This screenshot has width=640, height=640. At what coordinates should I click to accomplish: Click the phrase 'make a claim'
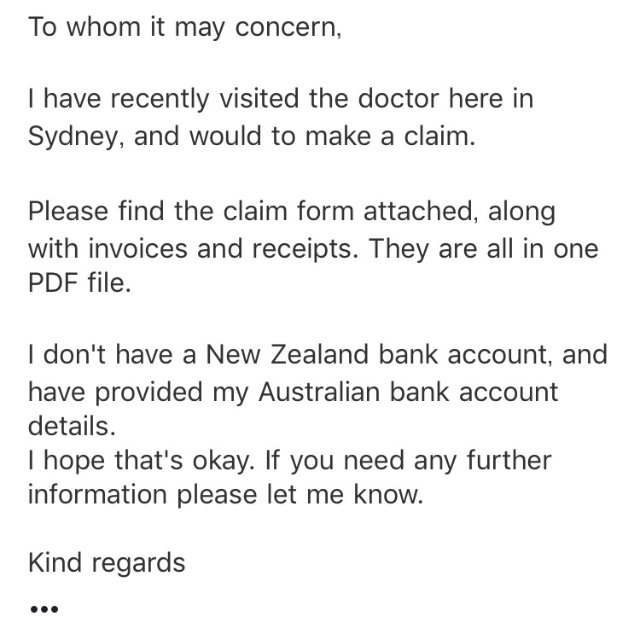[x=390, y=136]
